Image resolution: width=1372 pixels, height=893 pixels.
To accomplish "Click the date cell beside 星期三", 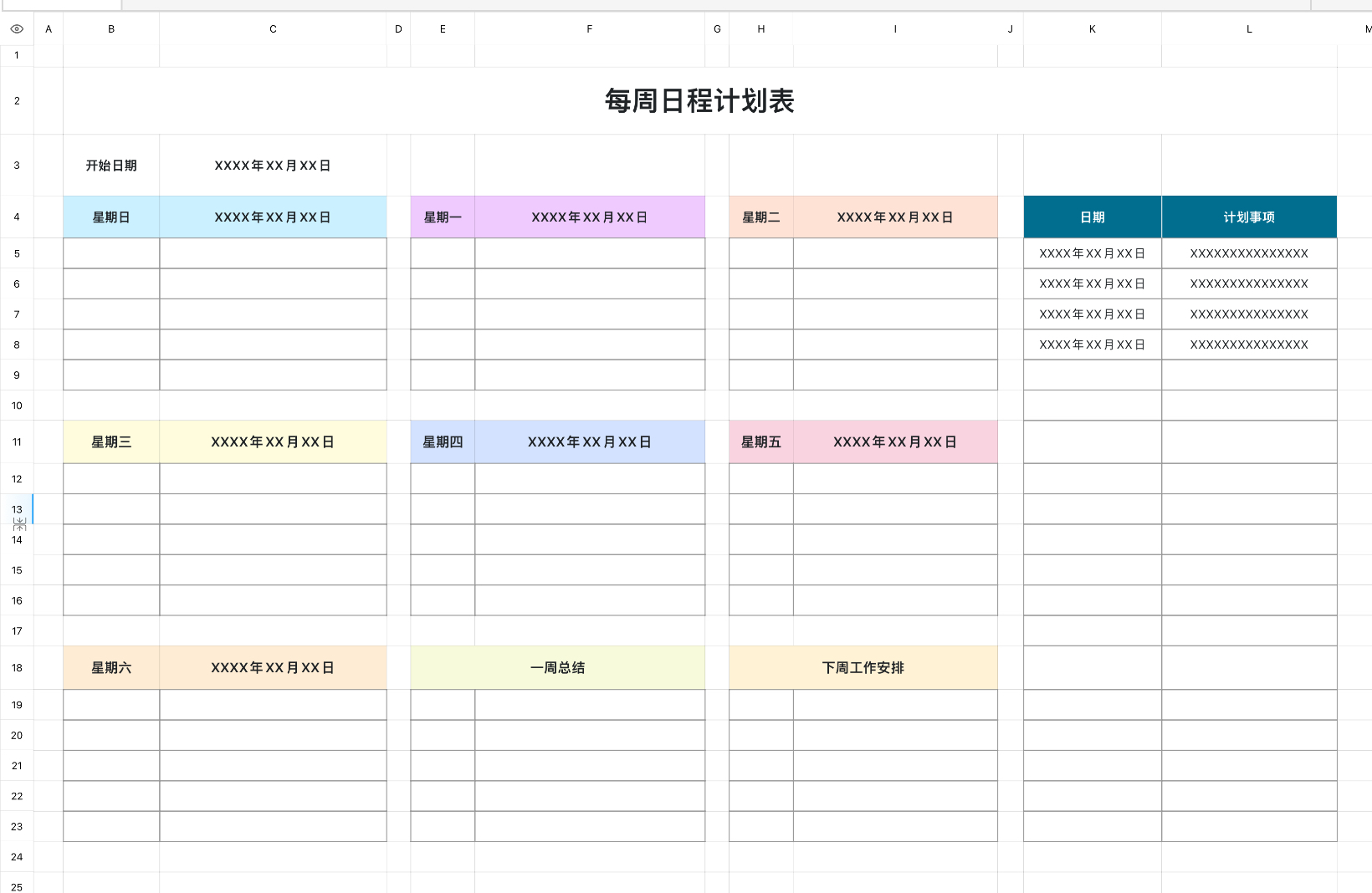I will (273, 442).
